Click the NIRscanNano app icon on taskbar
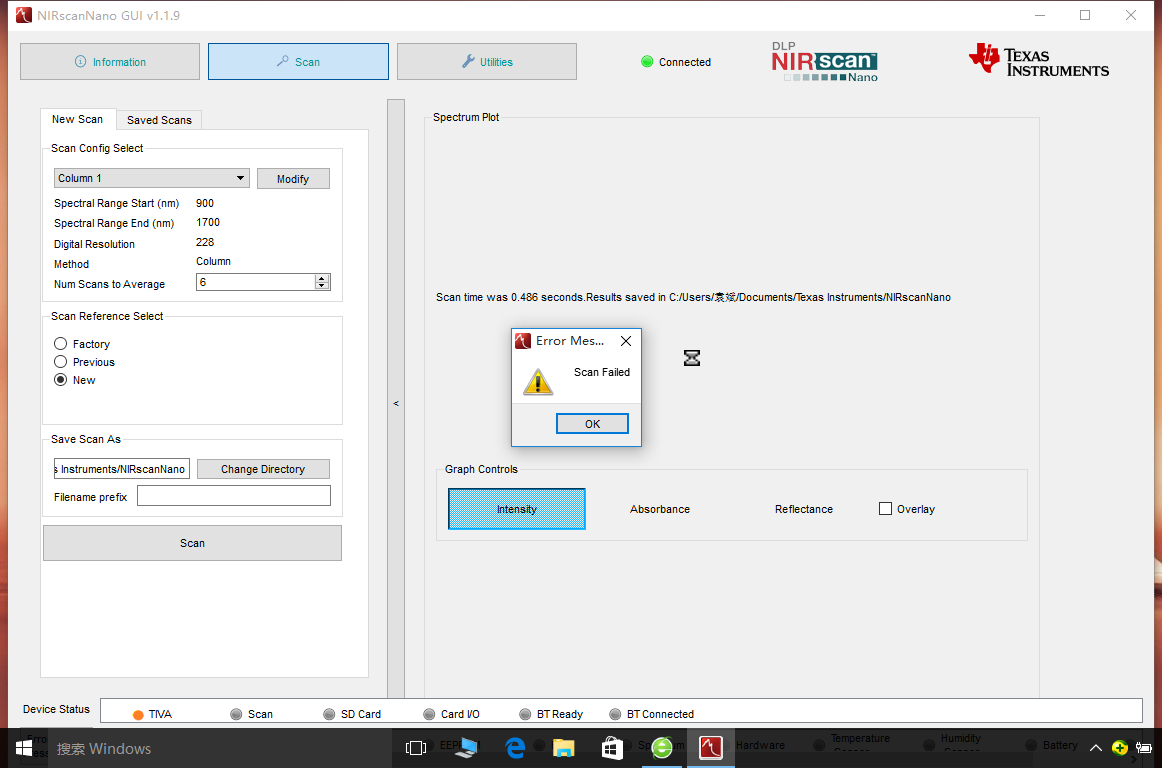 pos(710,748)
